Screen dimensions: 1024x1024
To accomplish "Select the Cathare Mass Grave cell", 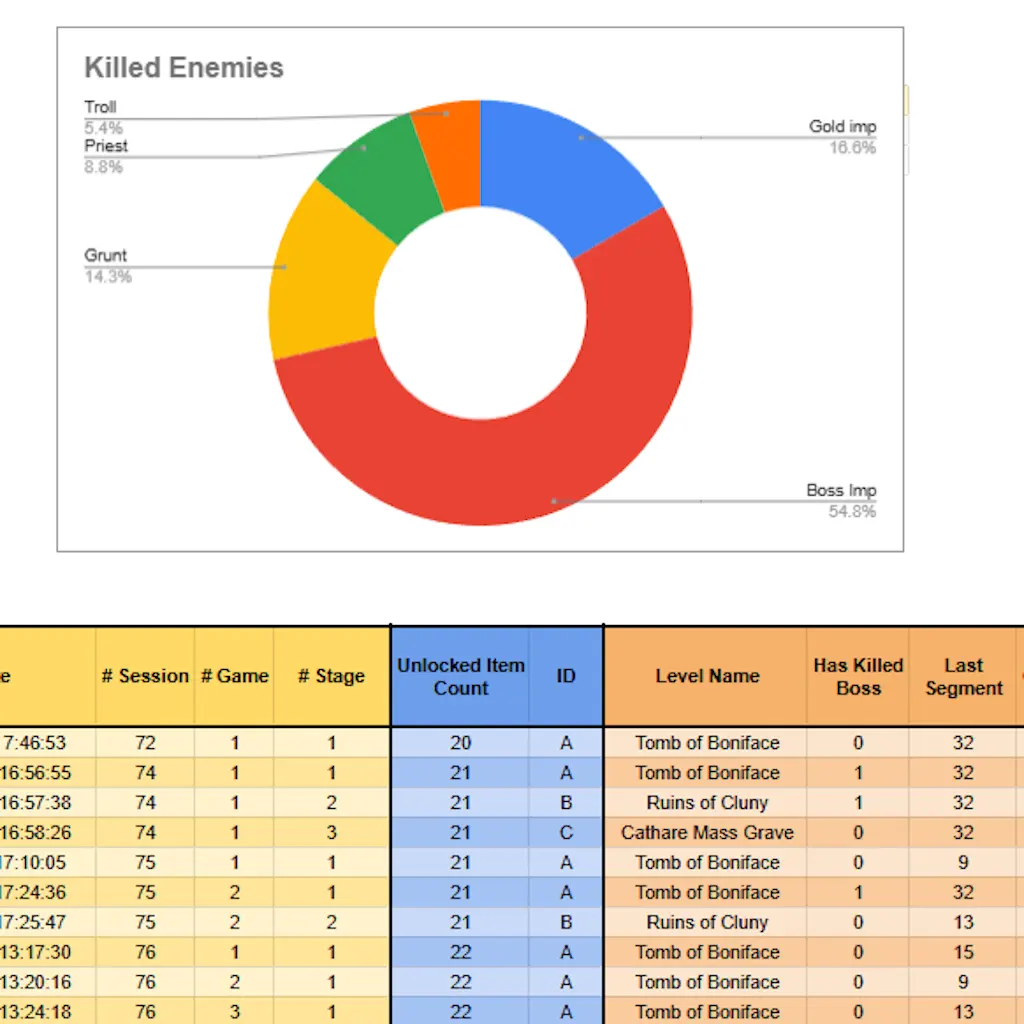I will 707,833.
